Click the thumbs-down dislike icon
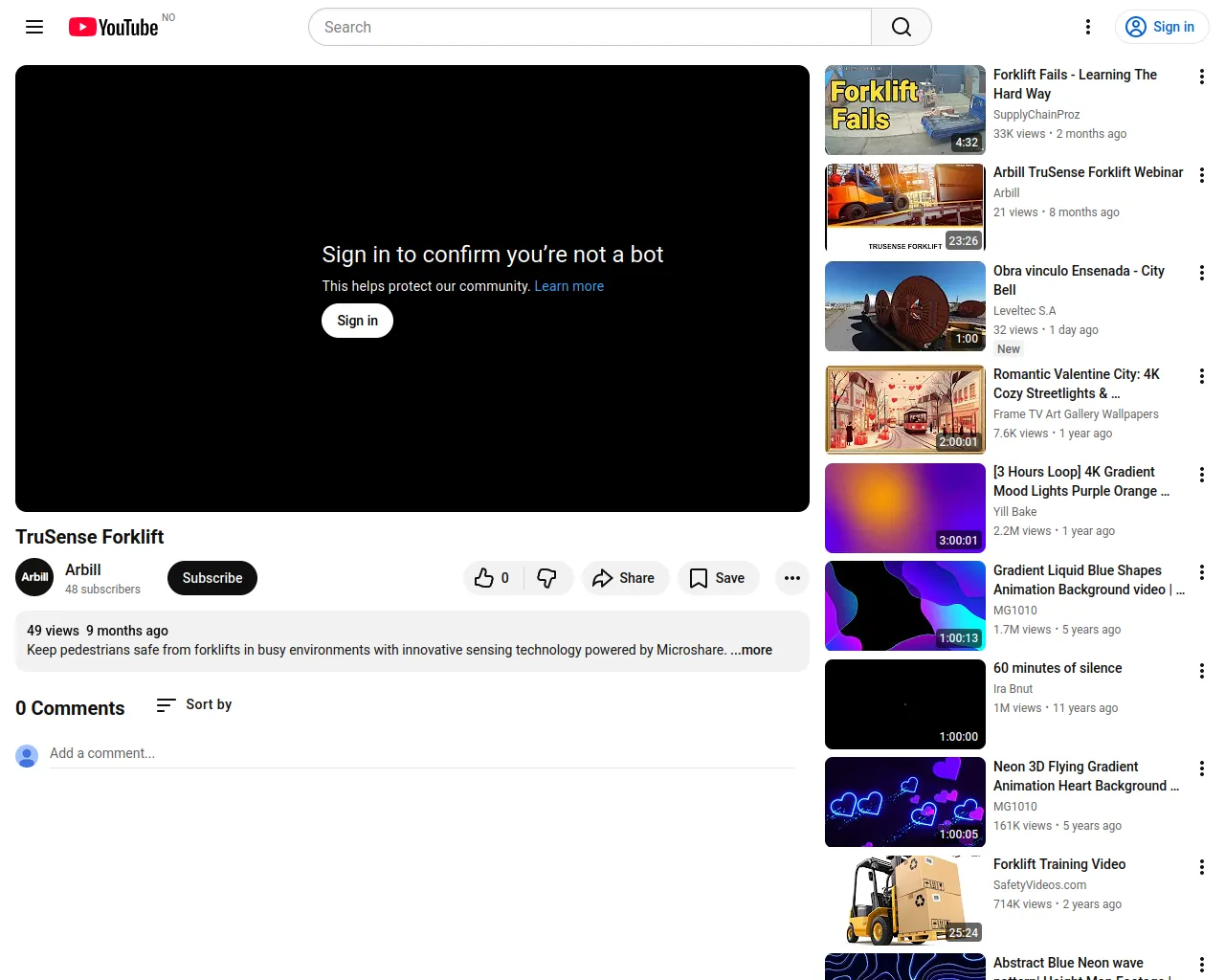This screenshot has height=980, width=1225. click(547, 578)
